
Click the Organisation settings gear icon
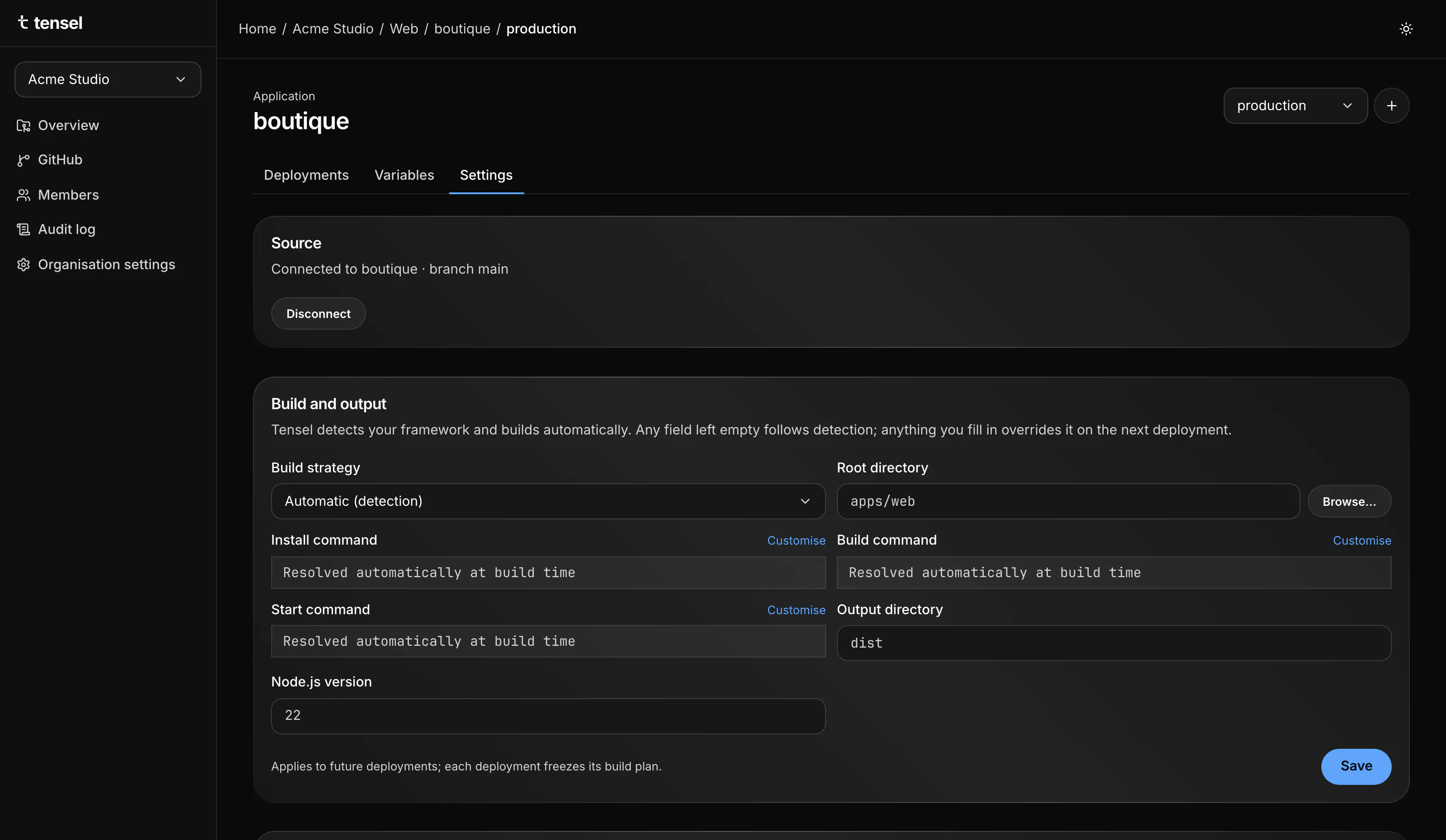click(23, 264)
